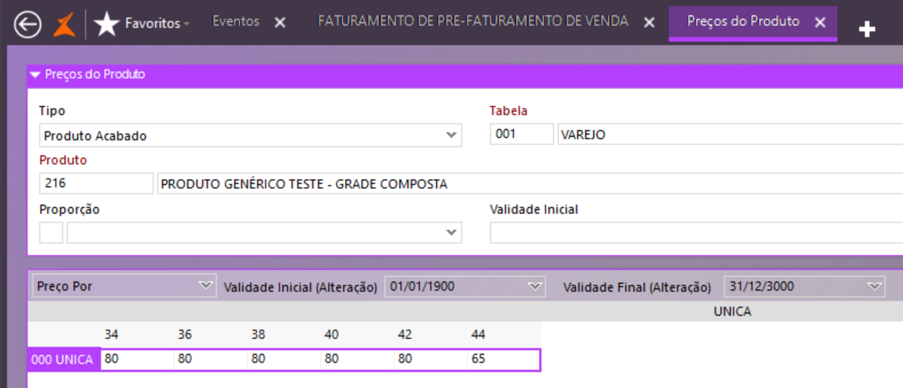Click the back arrow icon
This screenshot has width=903, height=388.
coord(28,25)
